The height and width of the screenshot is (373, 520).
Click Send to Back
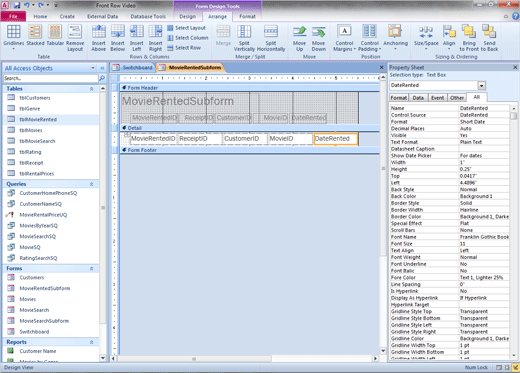pos(489,38)
